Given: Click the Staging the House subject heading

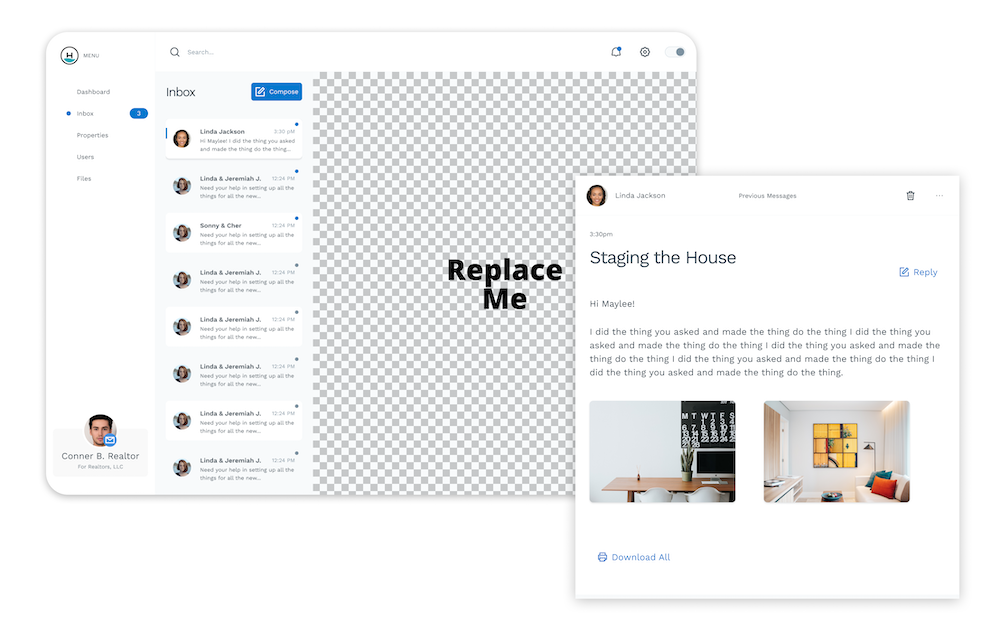Looking at the screenshot, I should pos(663,258).
